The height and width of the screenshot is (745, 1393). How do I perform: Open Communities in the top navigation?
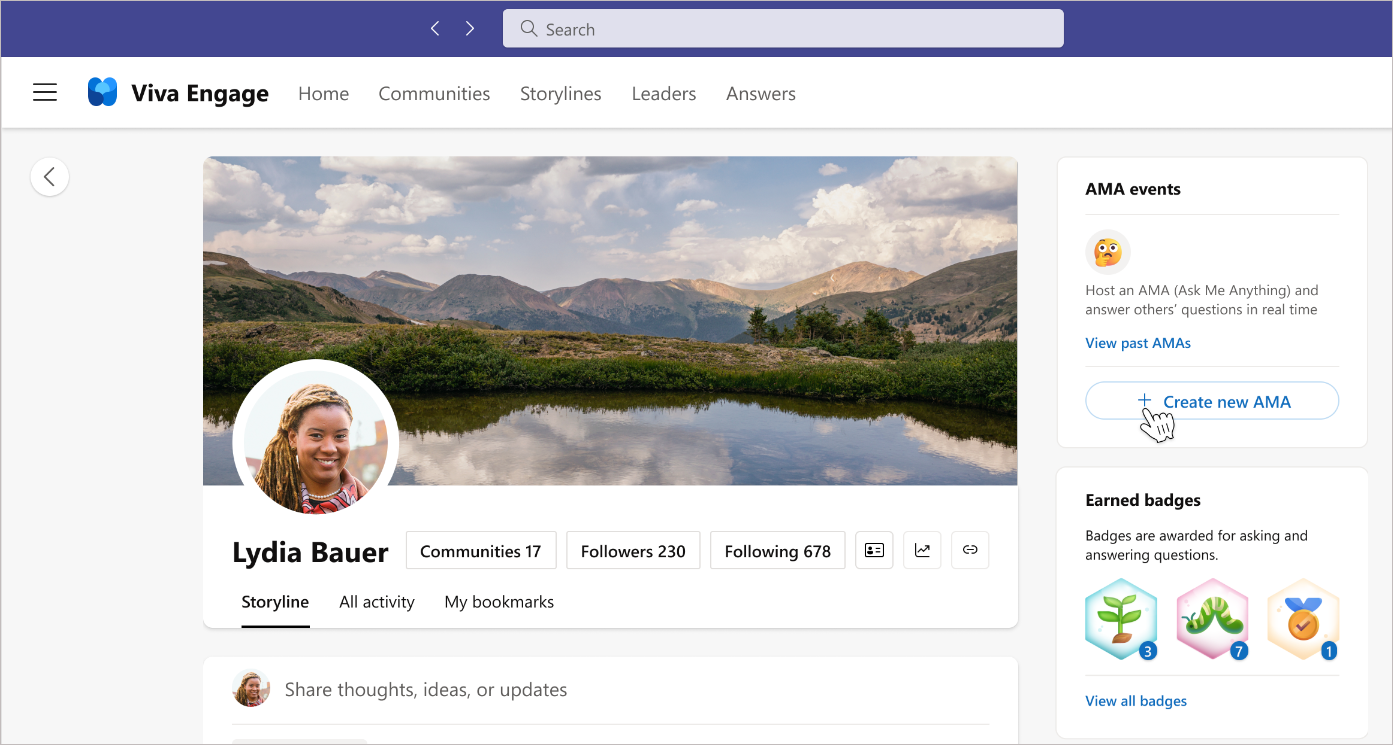[434, 94]
